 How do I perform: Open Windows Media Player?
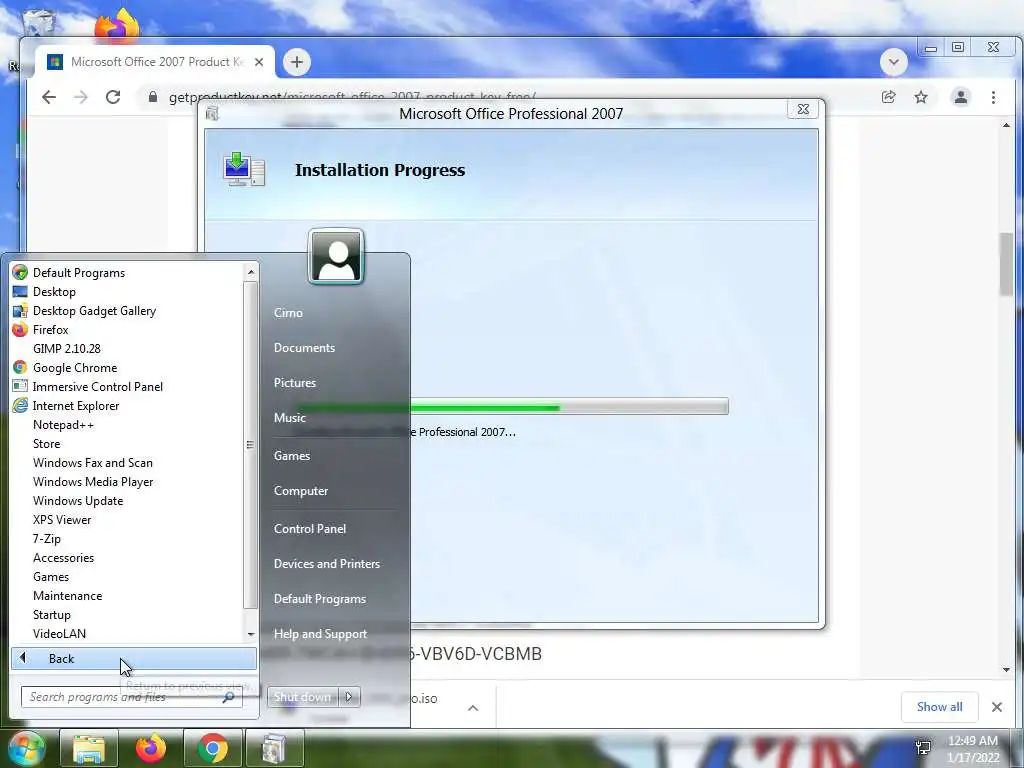[93, 482]
